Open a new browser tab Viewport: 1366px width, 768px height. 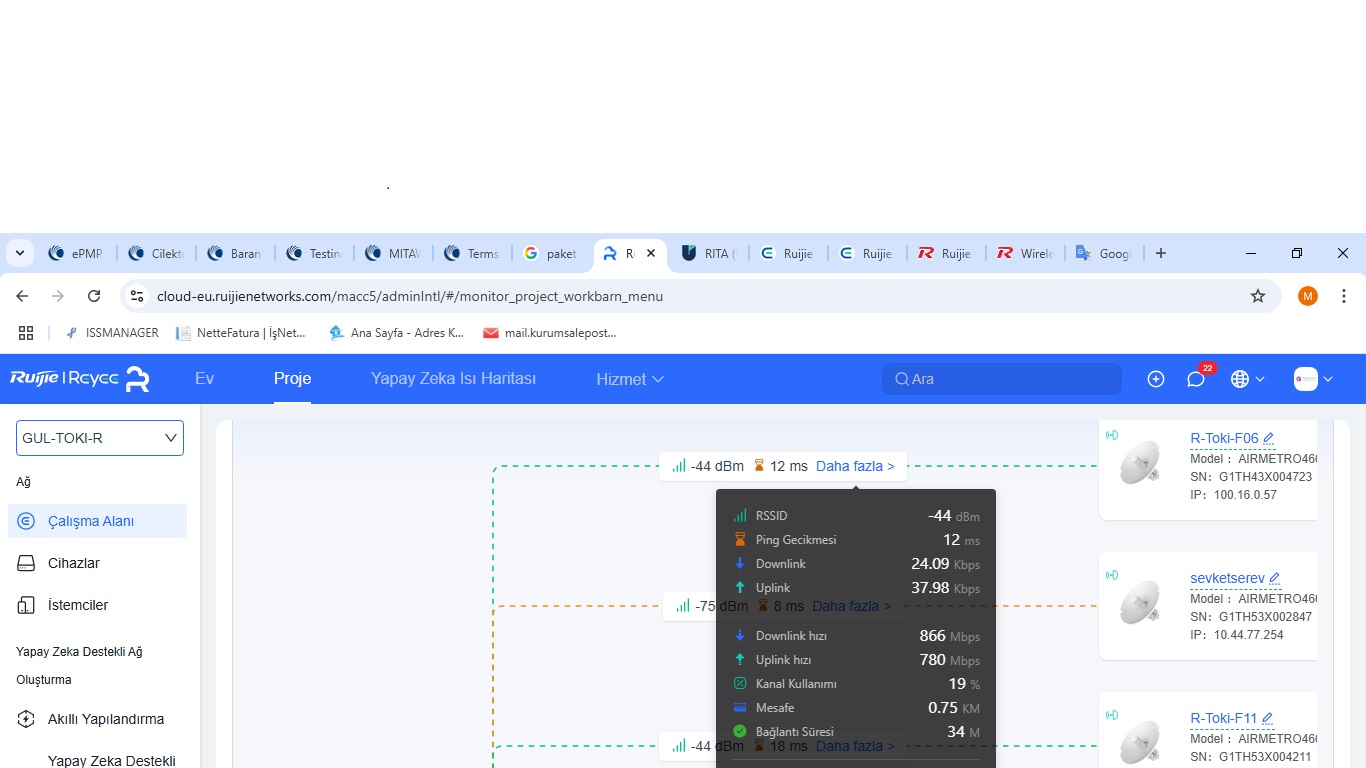(1161, 254)
